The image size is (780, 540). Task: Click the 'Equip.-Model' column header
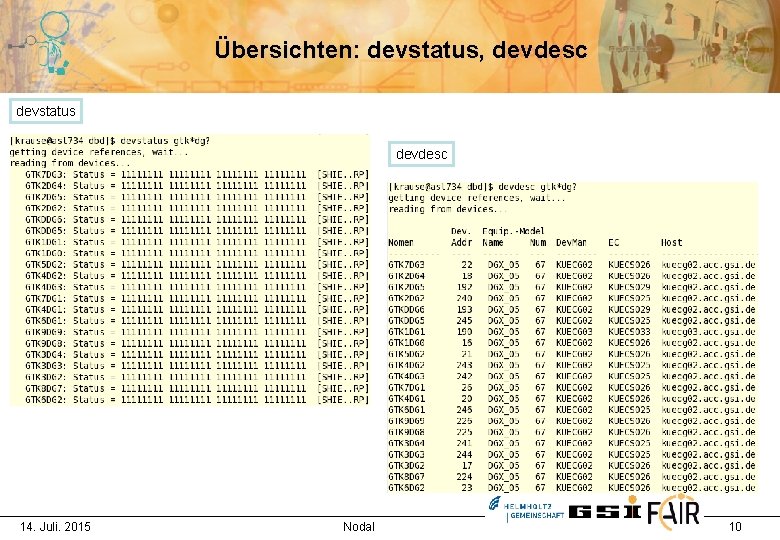tap(513, 231)
